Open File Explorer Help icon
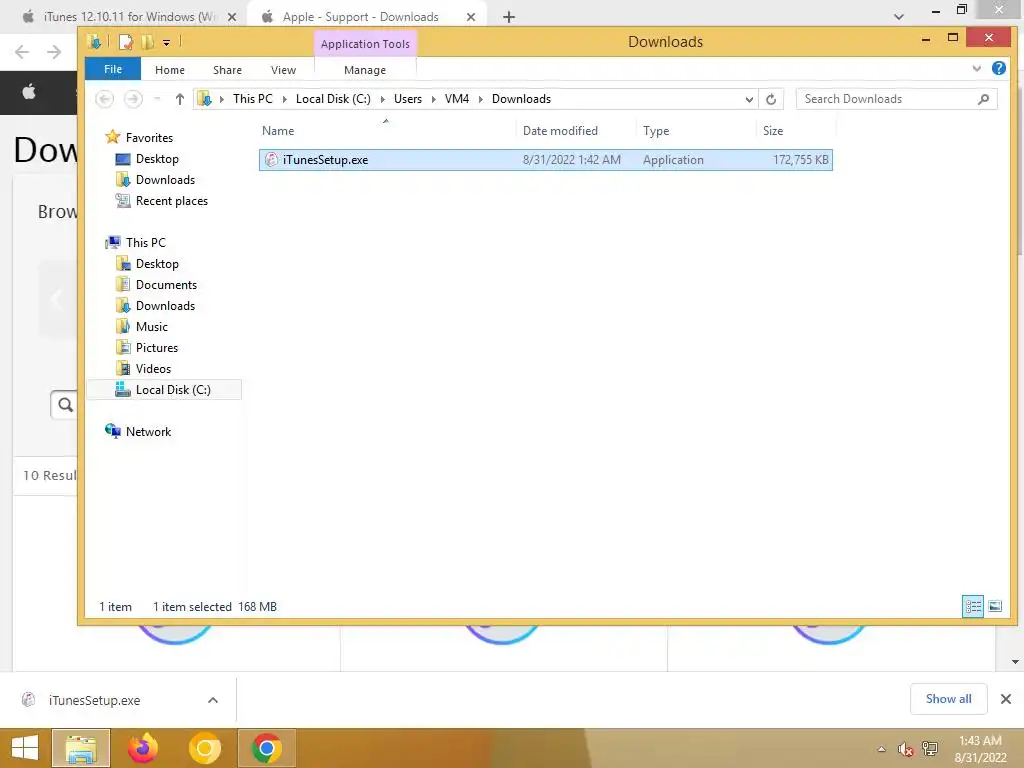The image size is (1024, 768). click(999, 68)
